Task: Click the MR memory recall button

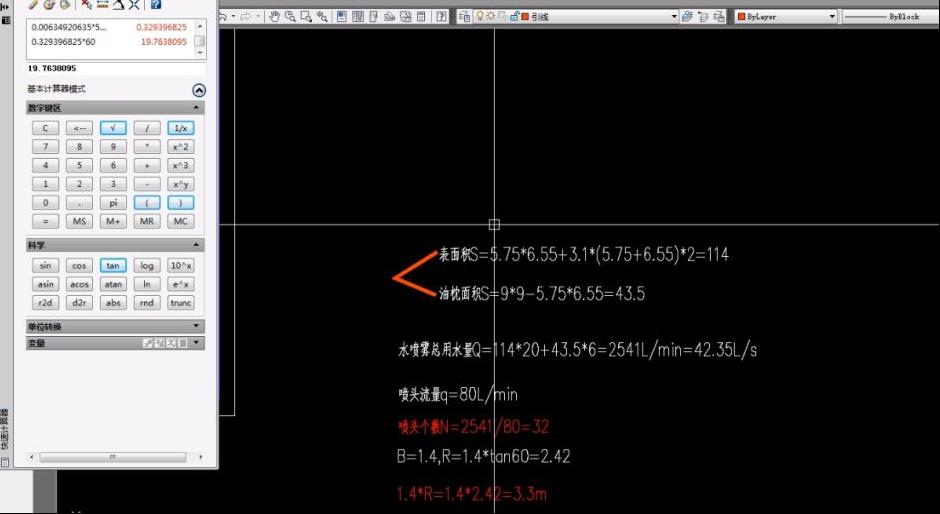Action: [x=147, y=221]
